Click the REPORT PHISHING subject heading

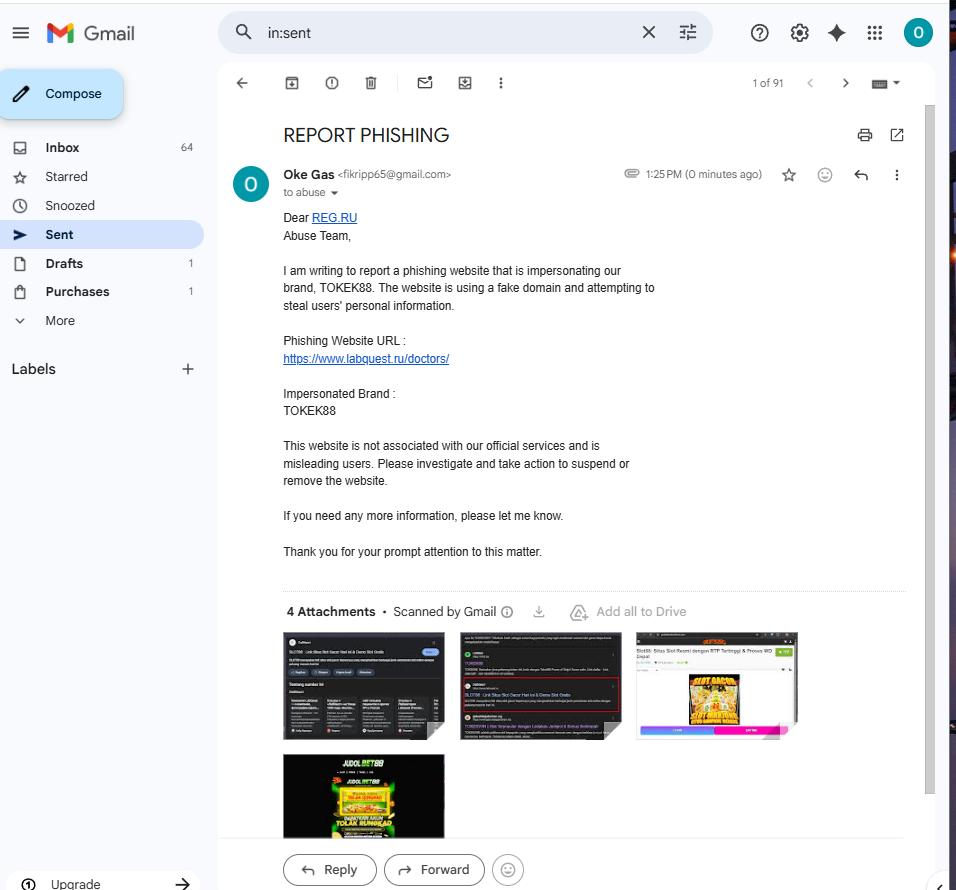(x=366, y=135)
